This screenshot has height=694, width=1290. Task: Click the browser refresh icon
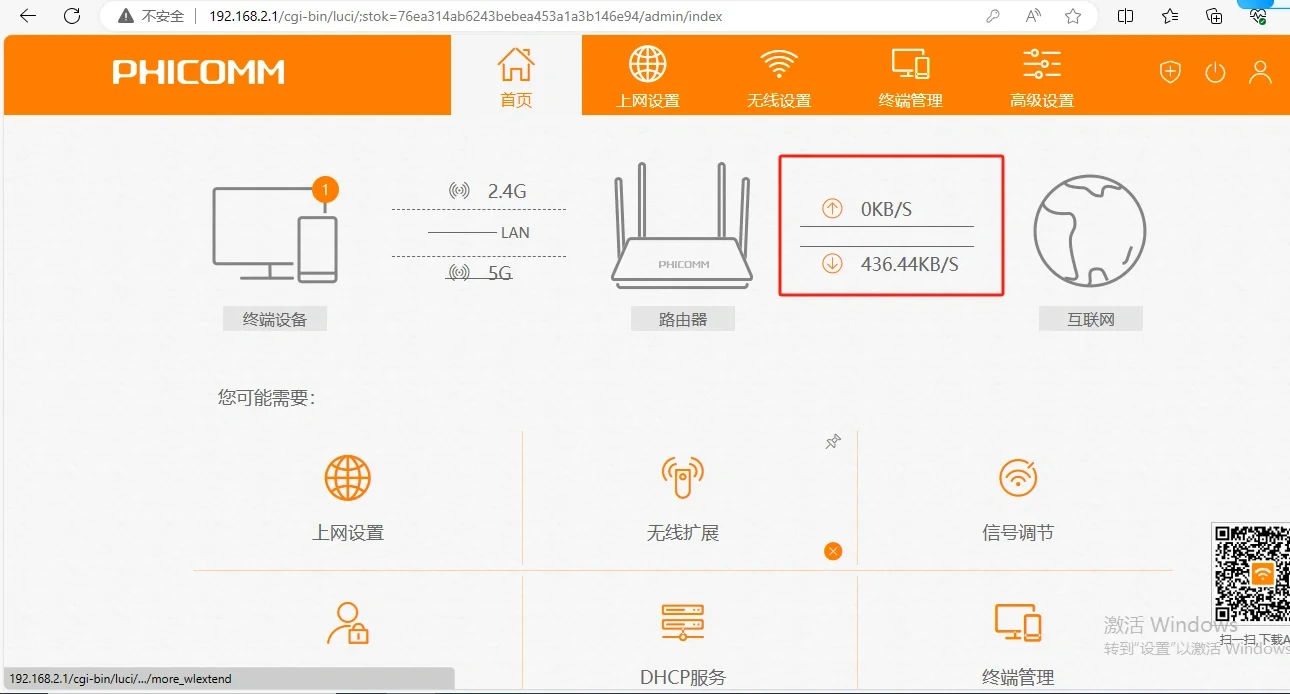point(68,15)
